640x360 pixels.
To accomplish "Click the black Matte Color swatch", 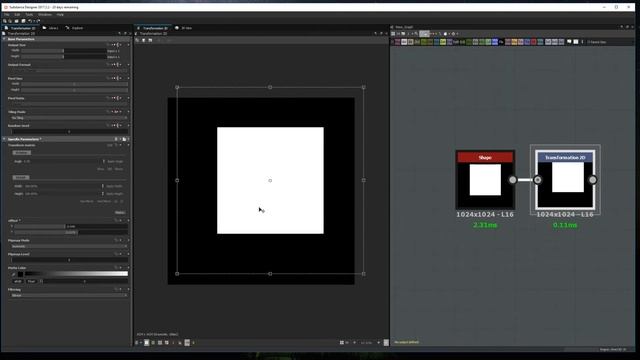I will coord(20,274).
